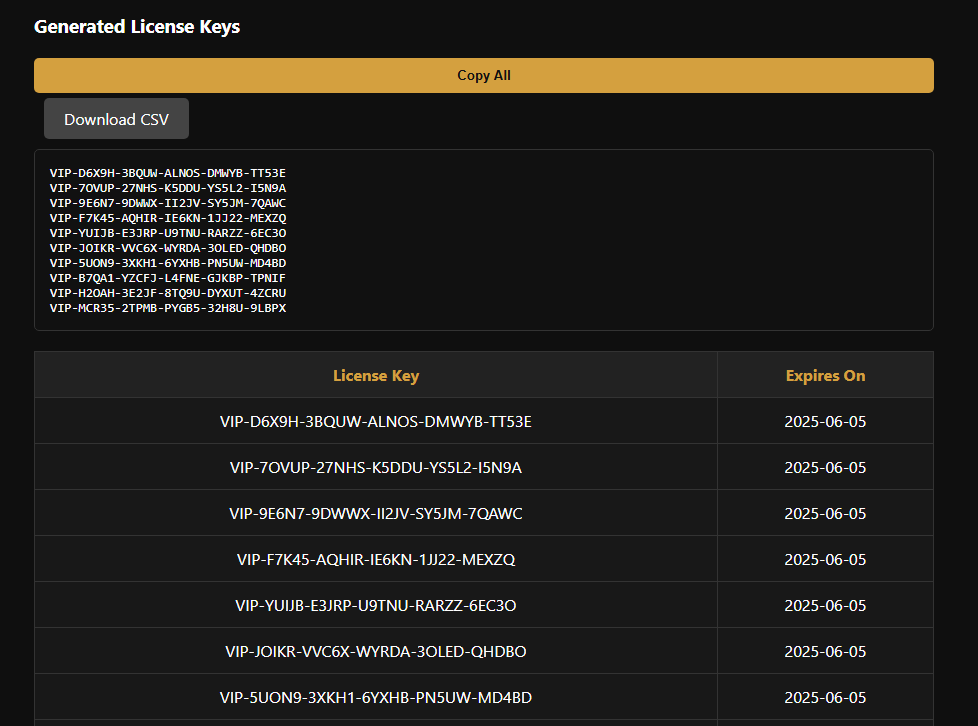The width and height of the screenshot is (978, 726).
Task: Click expiry date in the VIP-YUIJB table row
Action: point(825,605)
